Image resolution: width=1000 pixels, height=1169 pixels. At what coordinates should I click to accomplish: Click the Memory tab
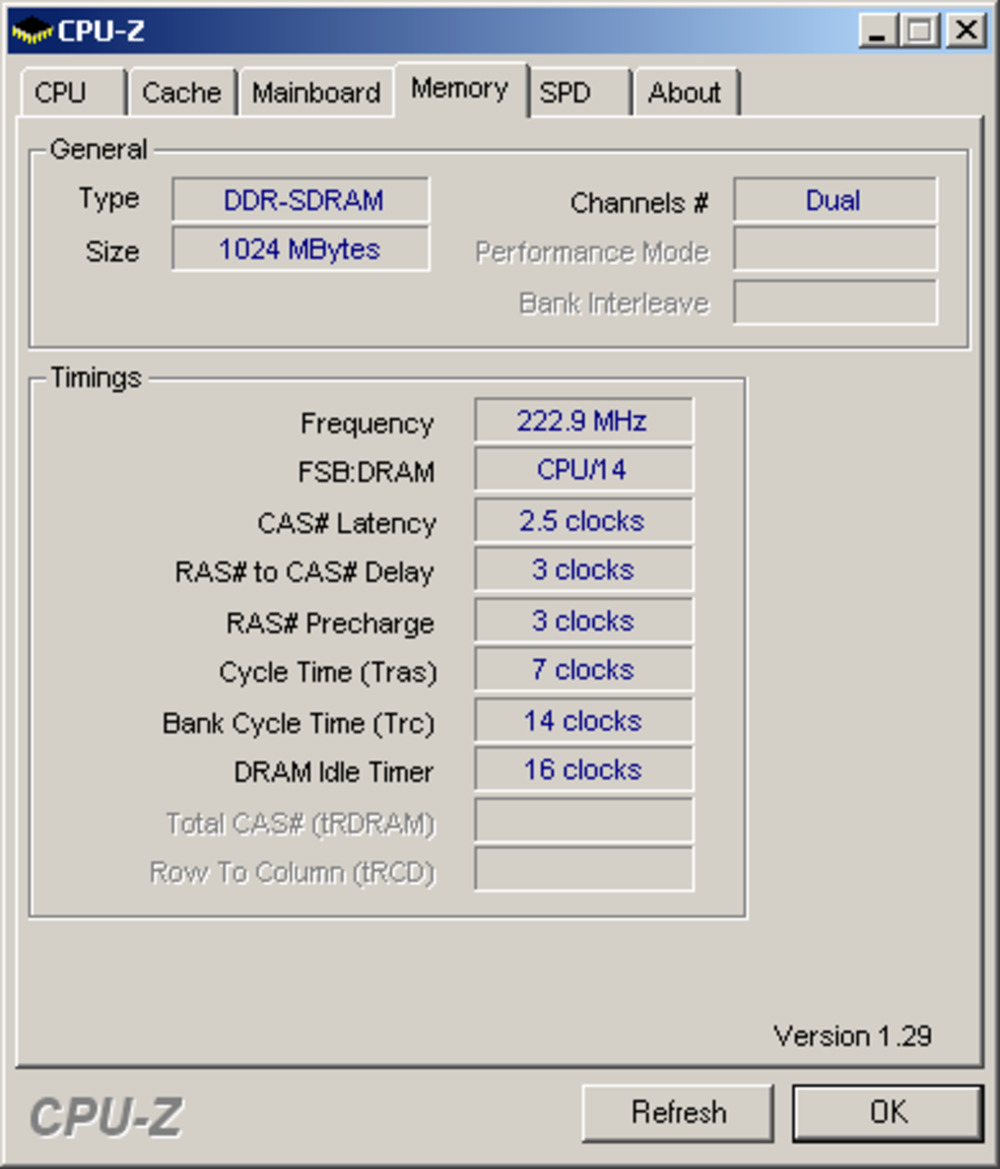461,89
